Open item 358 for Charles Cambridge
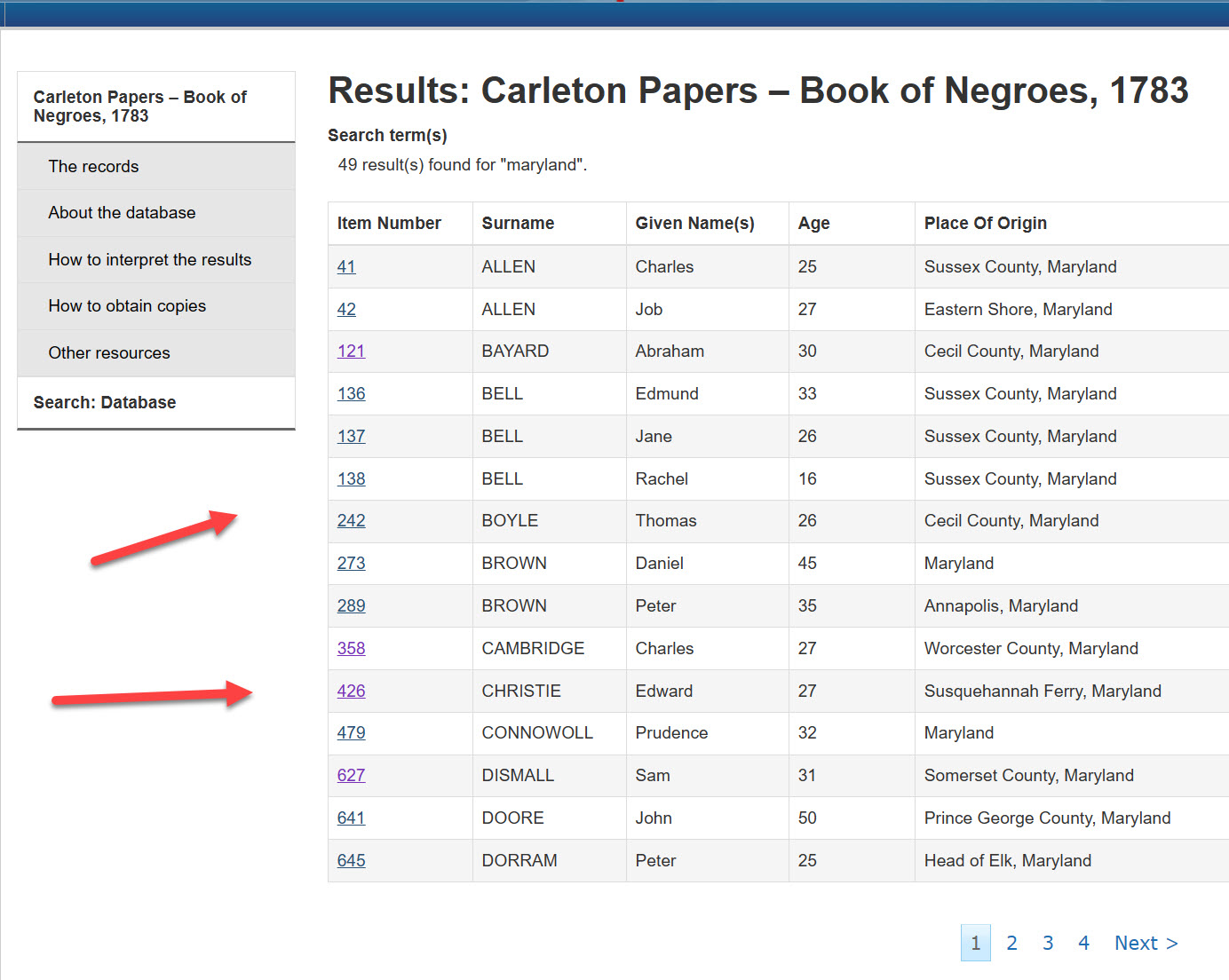This screenshot has width=1229, height=980. tap(351, 648)
